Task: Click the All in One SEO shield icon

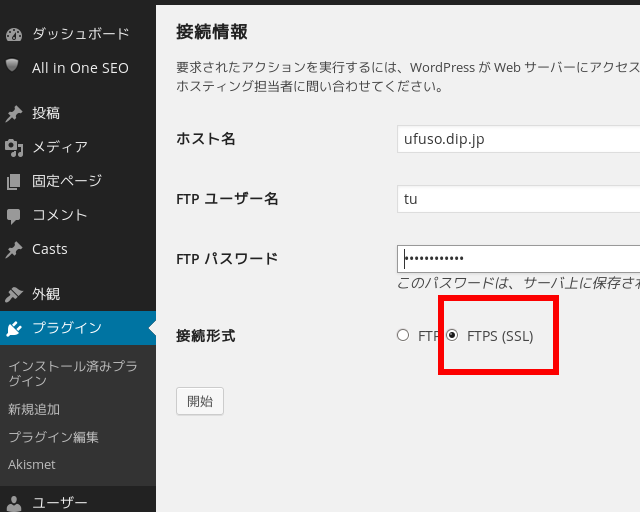Action: click(14, 67)
